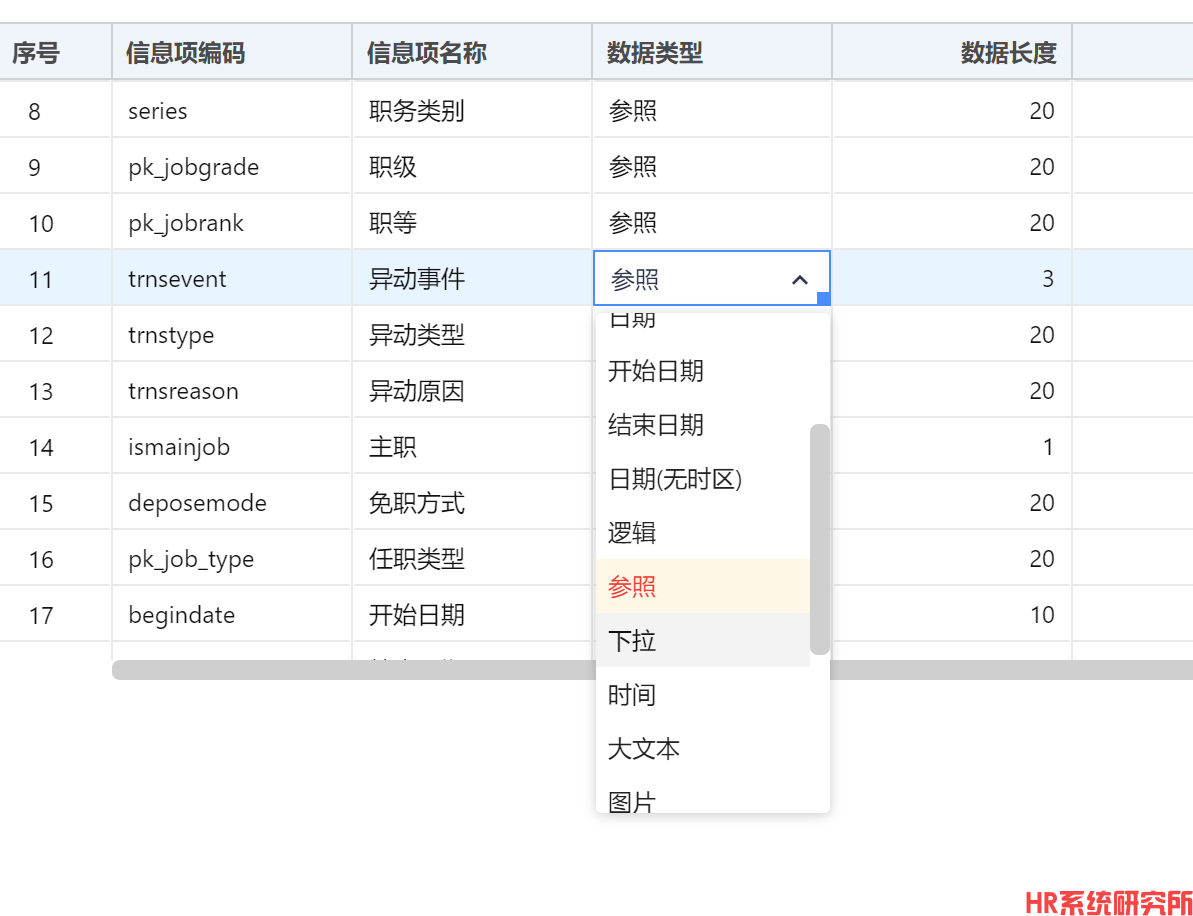This screenshot has width=1193, height=916.
Task: Pick the highlighted 参照 option in list
Action: [x=632, y=586]
